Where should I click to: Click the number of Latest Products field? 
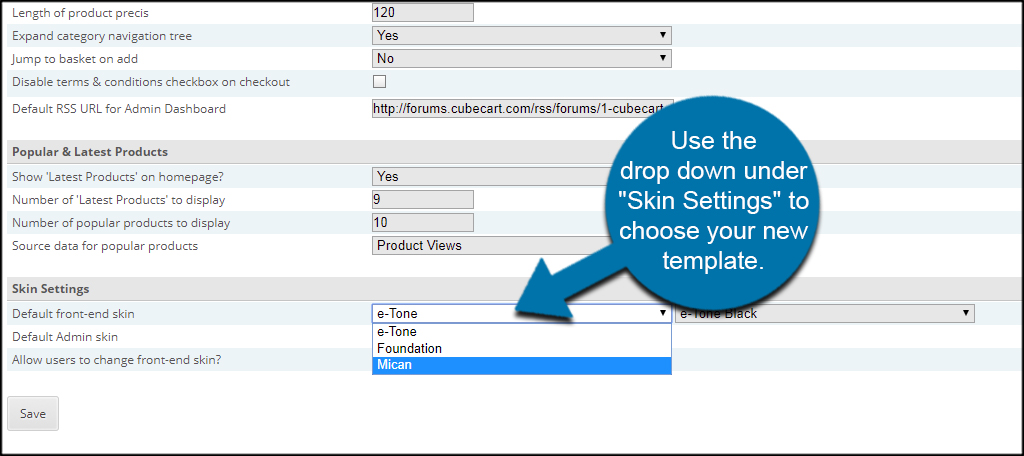pos(422,199)
